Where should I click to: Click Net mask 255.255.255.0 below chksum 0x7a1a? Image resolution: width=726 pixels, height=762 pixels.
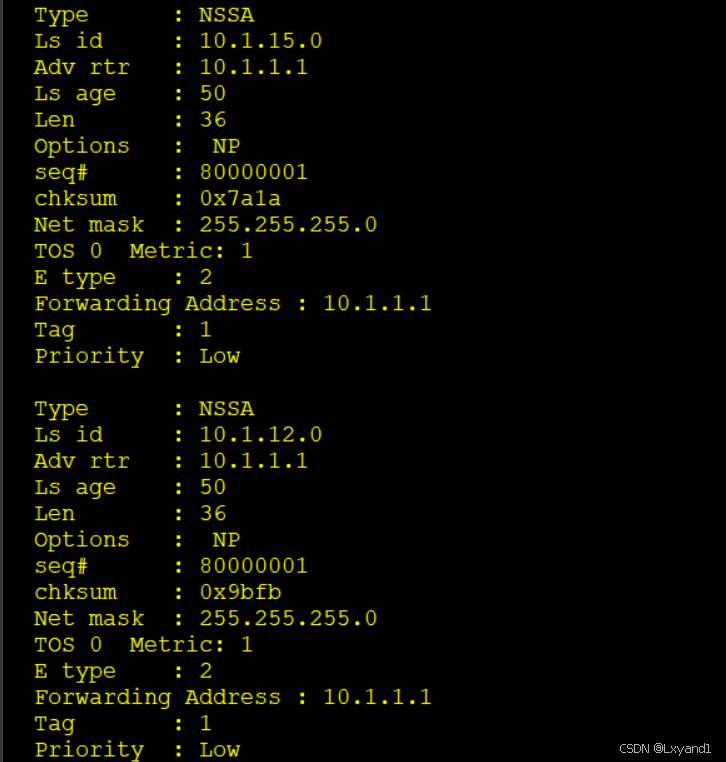point(288,225)
